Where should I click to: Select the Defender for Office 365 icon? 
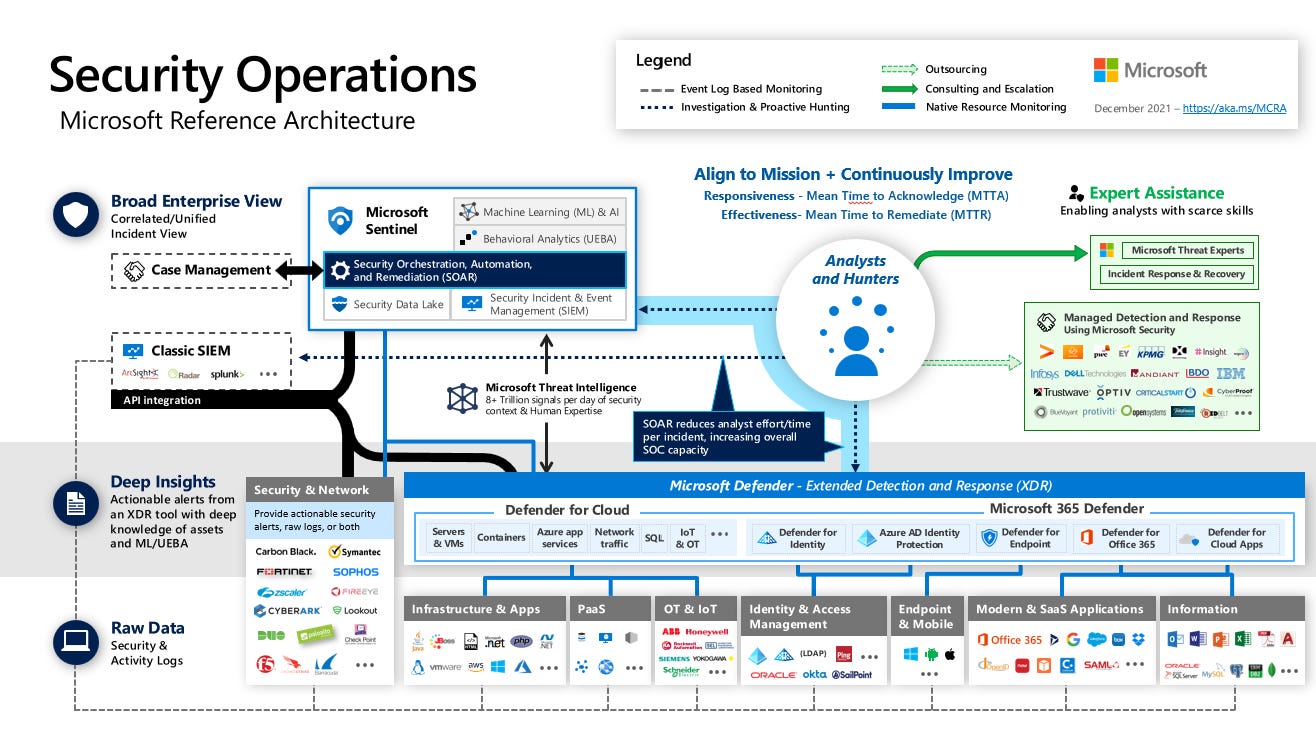[1084, 537]
